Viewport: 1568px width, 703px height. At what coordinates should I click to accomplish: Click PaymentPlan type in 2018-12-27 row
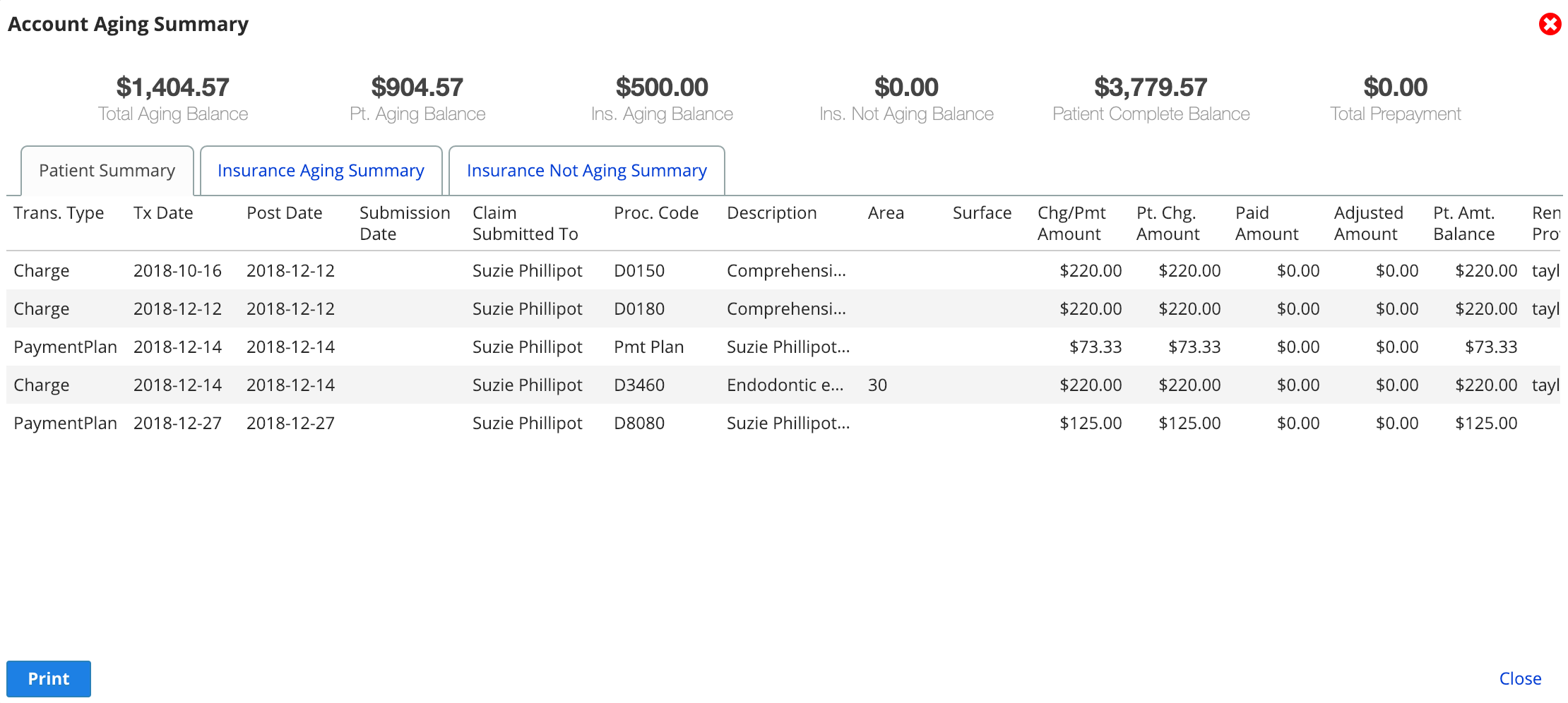65,423
